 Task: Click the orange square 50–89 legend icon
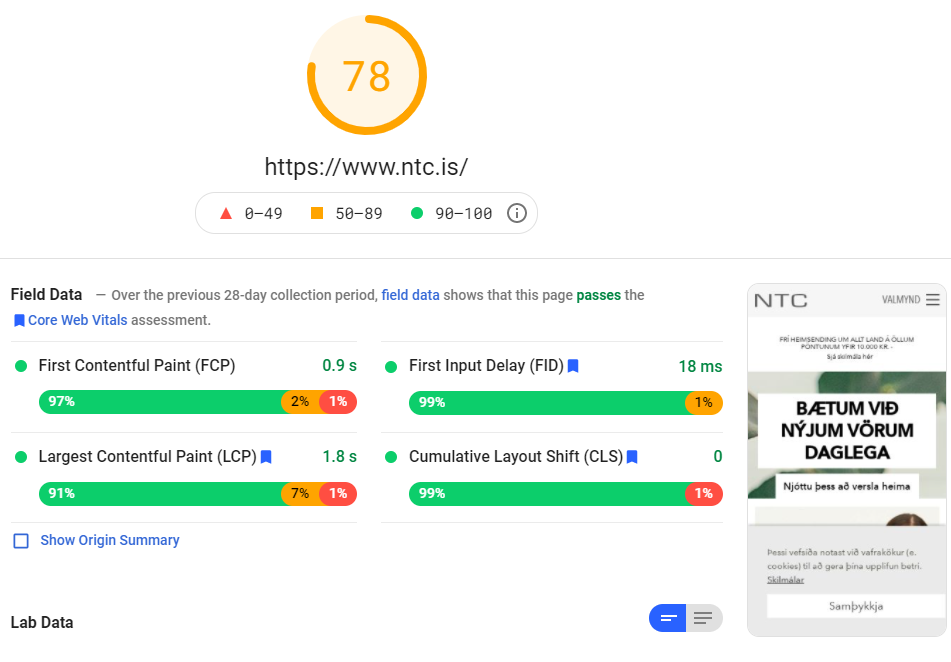click(317, 213)
